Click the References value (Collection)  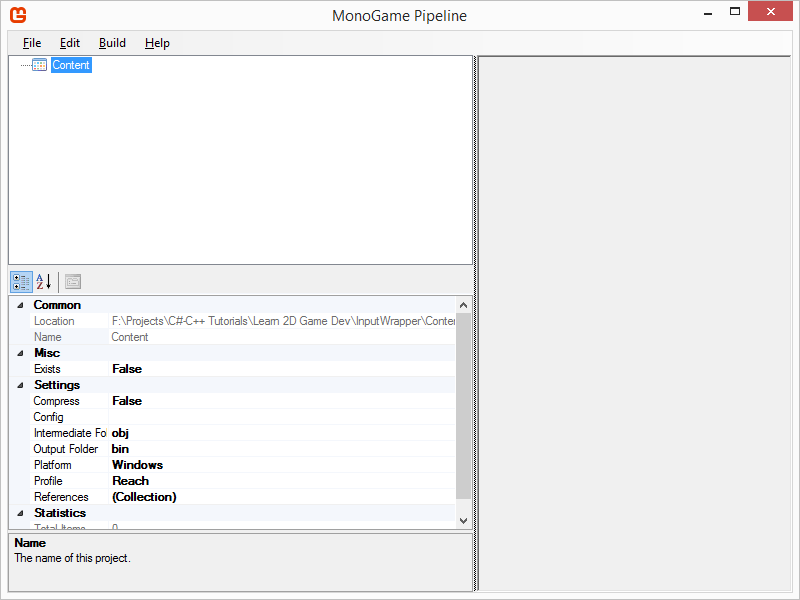[x=144, y=497]
